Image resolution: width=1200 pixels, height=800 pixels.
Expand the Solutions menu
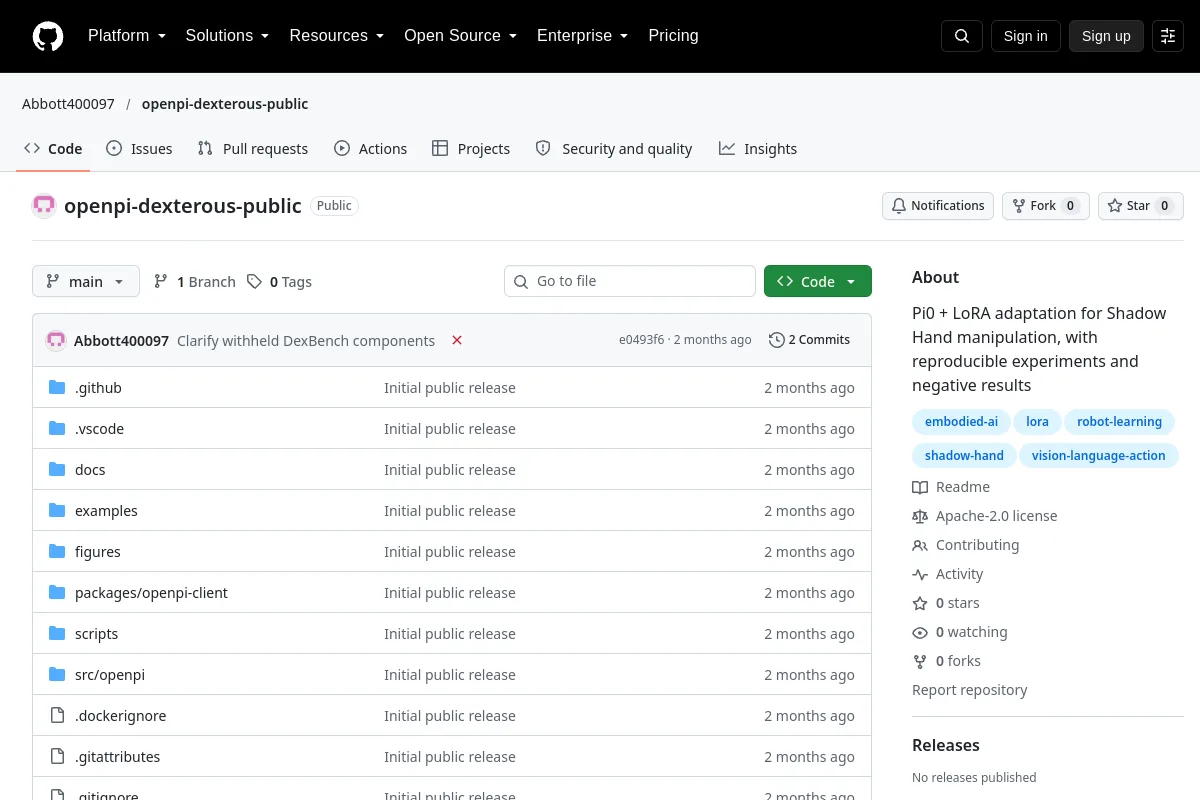(x=227, y=36)
